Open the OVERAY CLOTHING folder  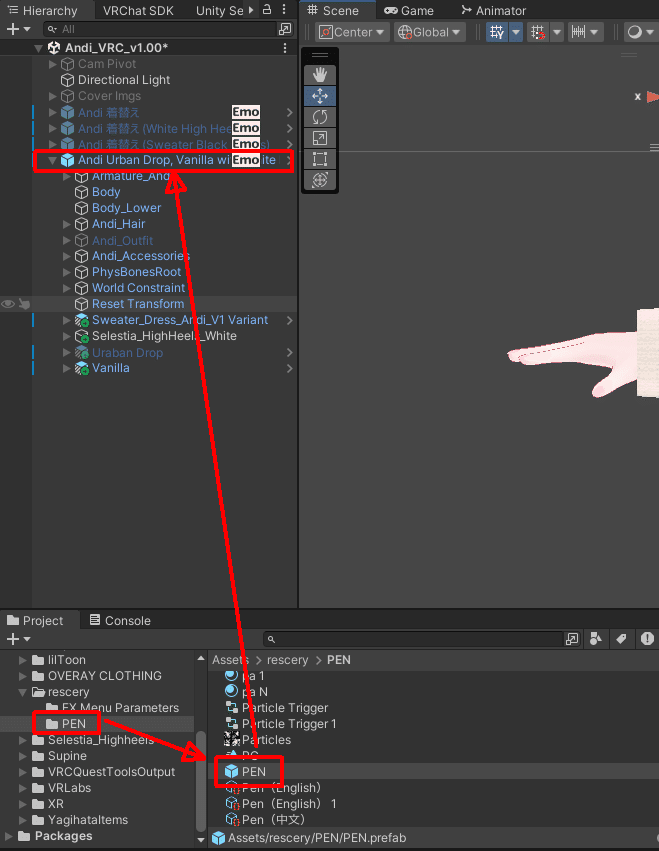click(104, 676)
